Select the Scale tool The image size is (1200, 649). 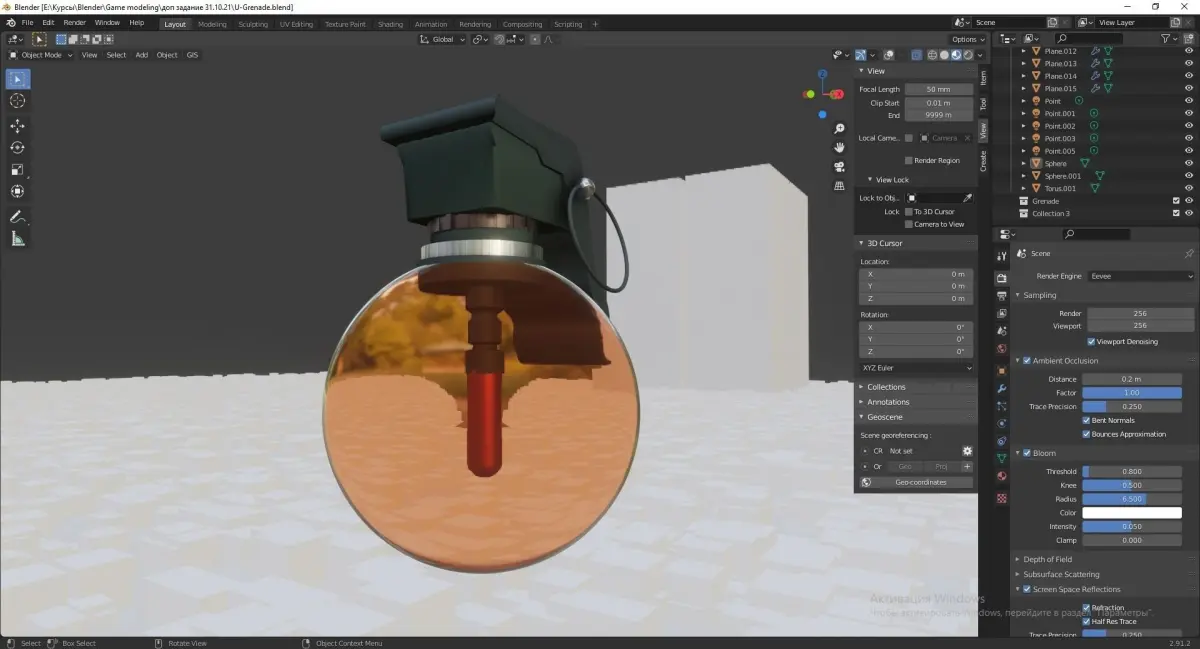pyautogui.click(x=18, y=170)
